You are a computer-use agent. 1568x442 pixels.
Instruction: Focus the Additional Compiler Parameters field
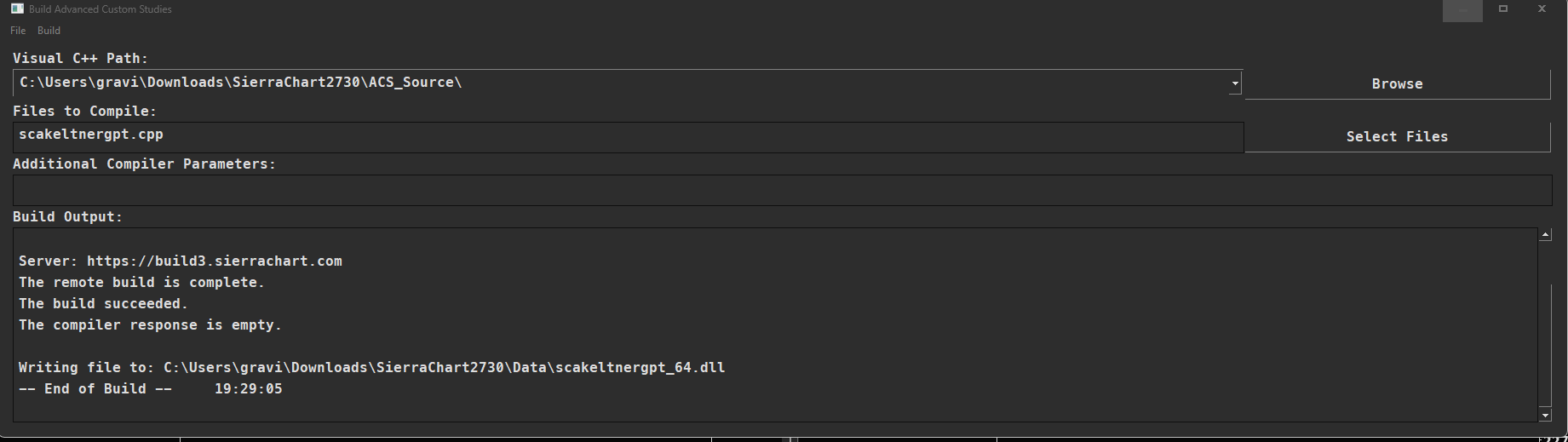click(x=767, y=190)
